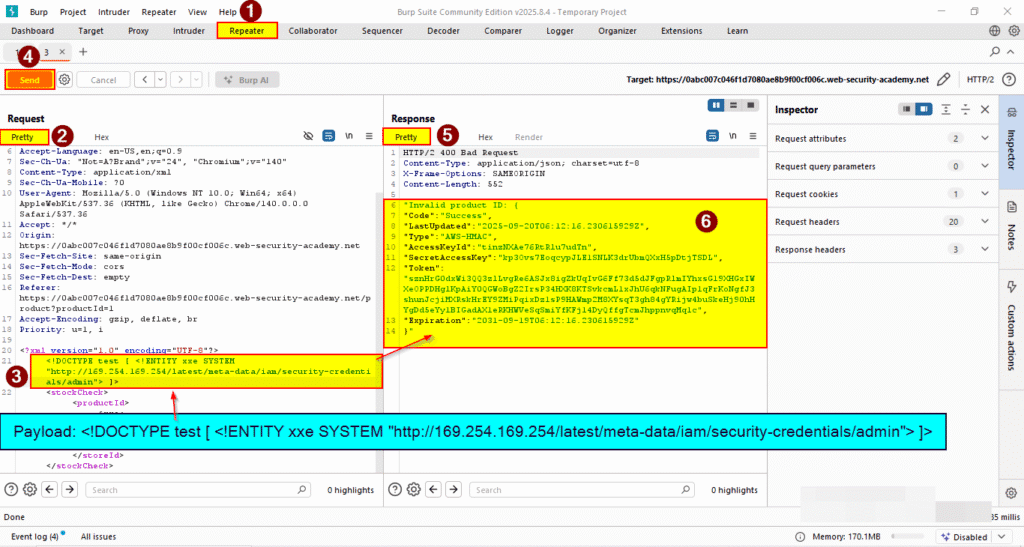The width and height of the screenshot is (1024, 547).
Task: Search tabs with the magnifier icon
Action: click(995, 52)
